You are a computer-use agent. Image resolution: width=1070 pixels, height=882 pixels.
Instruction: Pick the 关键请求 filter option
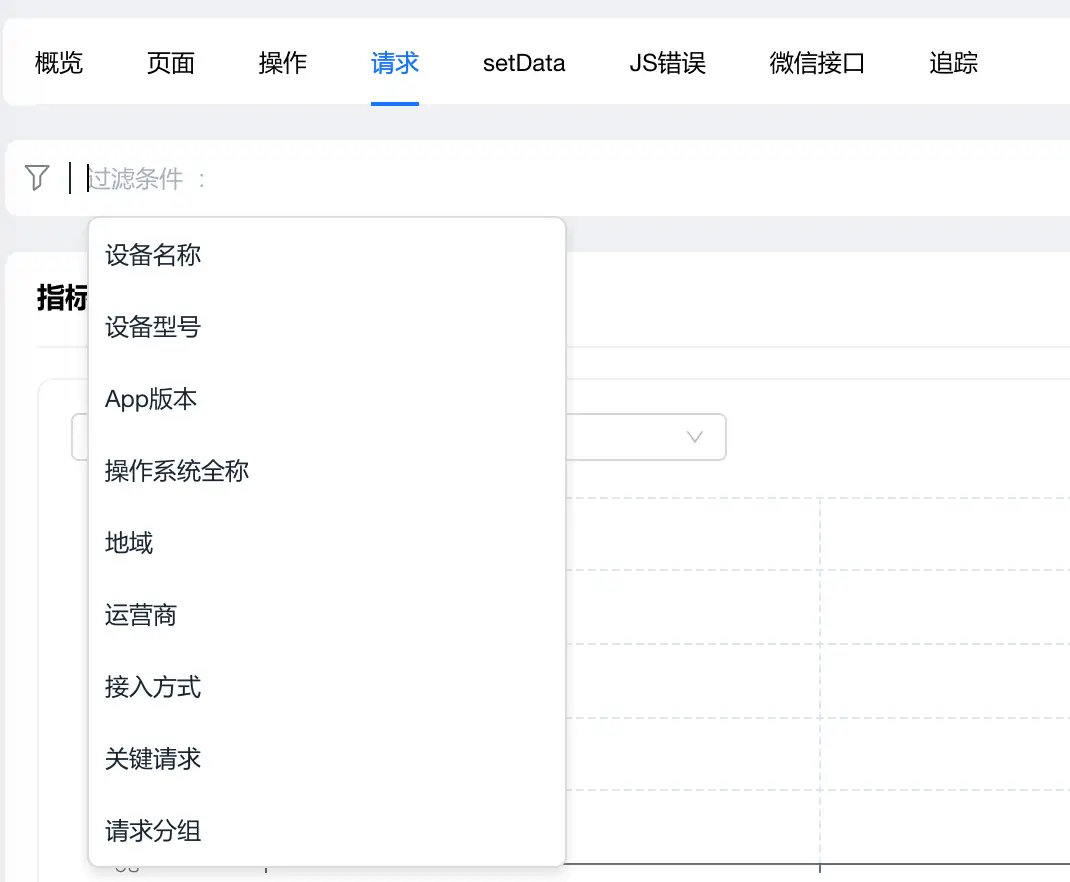(x=153, y=759)
